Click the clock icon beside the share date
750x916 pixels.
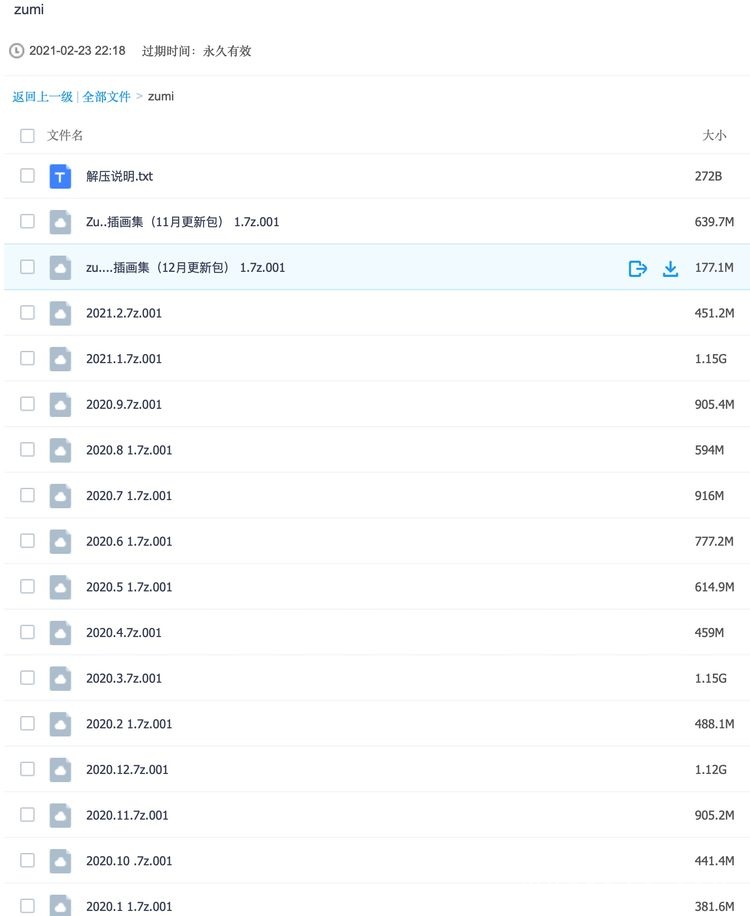(17, 51)
